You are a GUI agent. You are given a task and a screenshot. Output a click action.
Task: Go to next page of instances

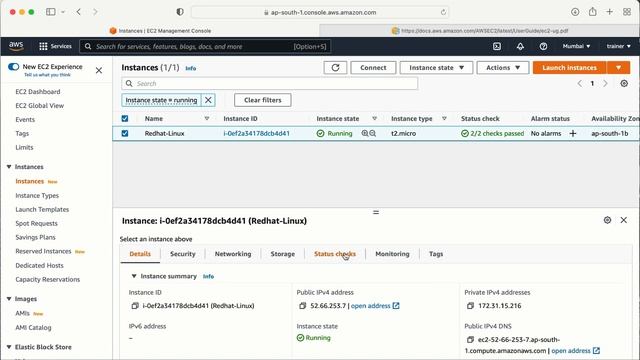[605, 84]
